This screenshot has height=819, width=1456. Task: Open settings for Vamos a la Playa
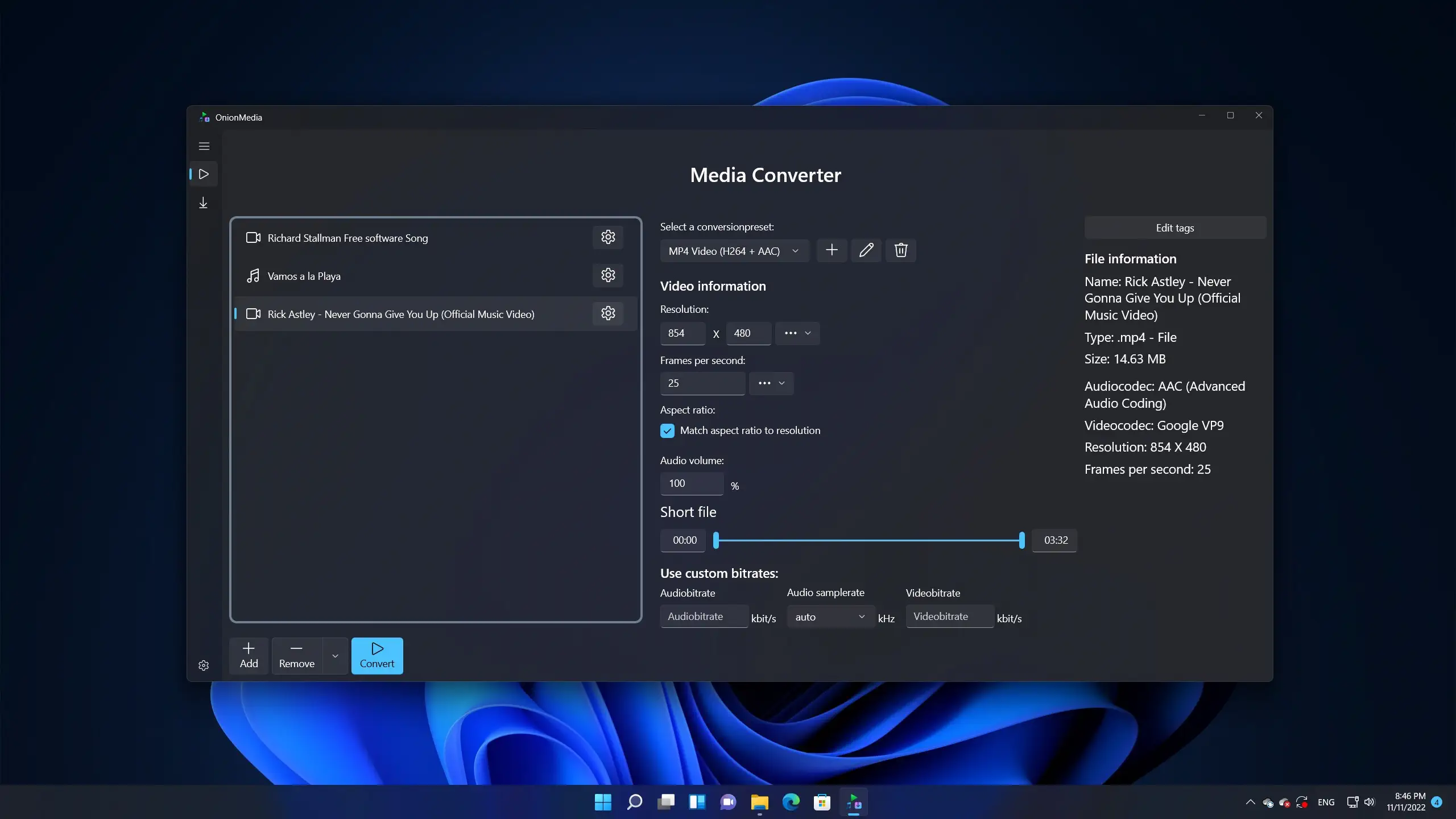(x=608, y=275)
